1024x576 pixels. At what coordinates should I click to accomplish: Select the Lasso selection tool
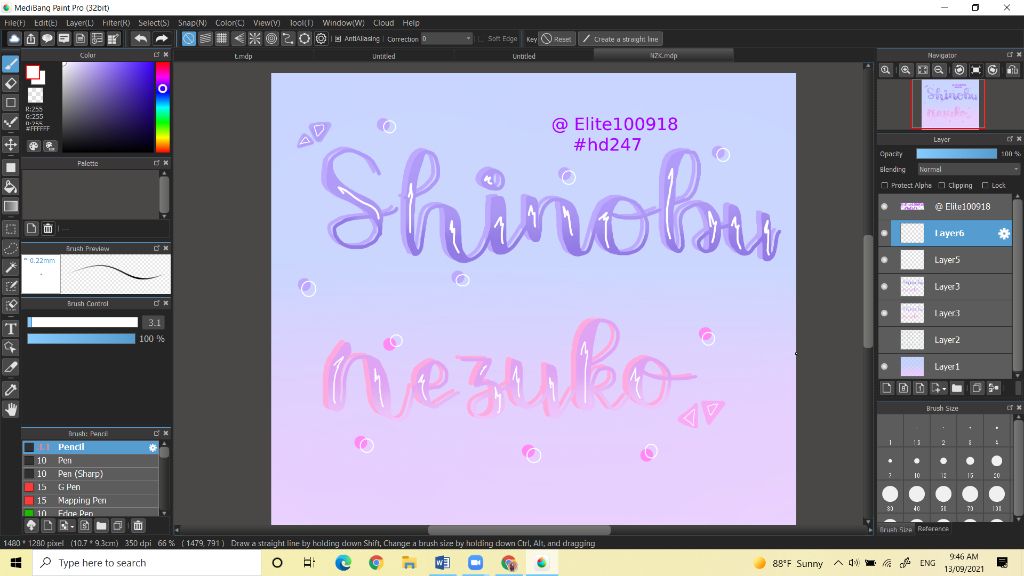click(x=10, y=248)
